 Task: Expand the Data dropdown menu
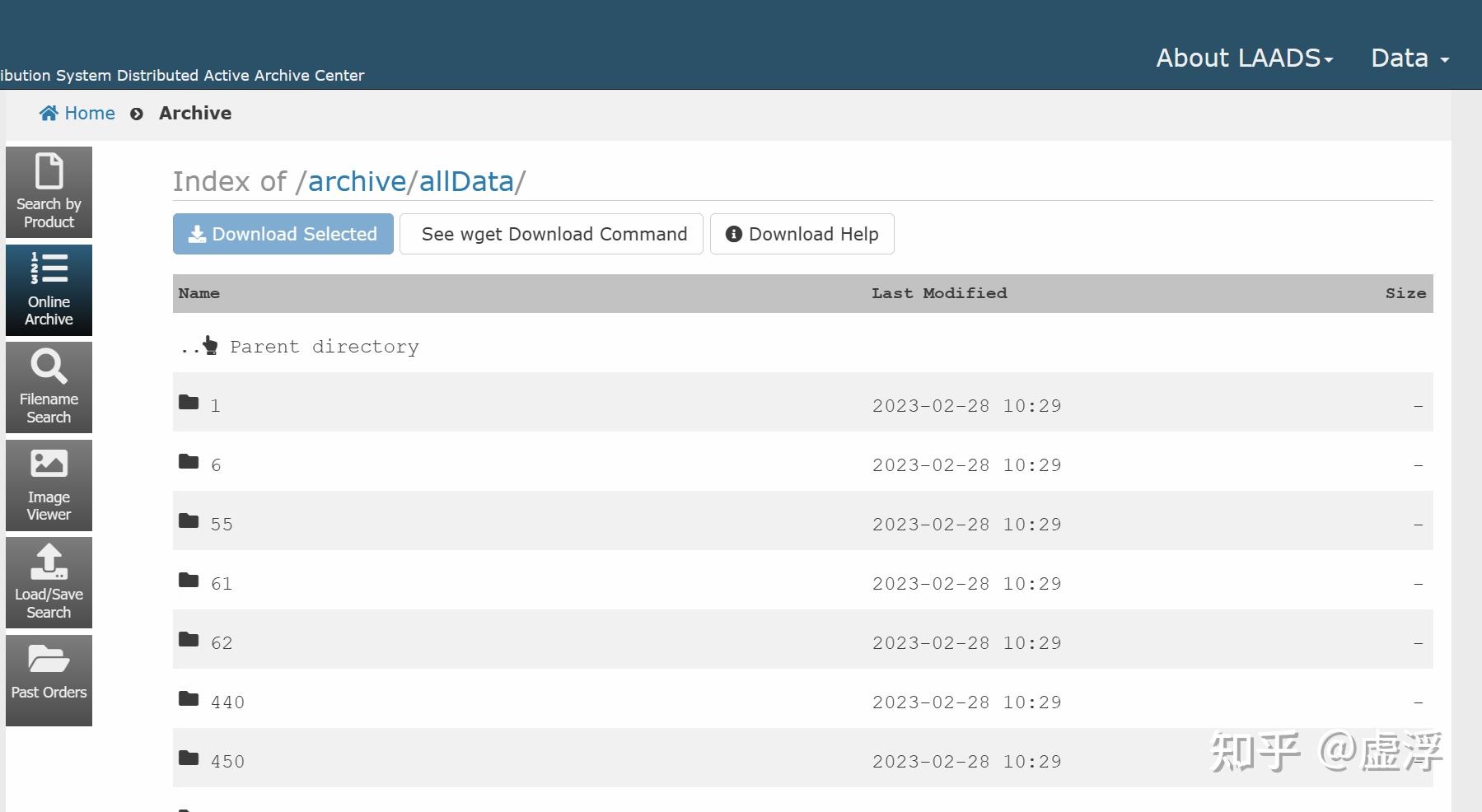[x=1410, y=58]
